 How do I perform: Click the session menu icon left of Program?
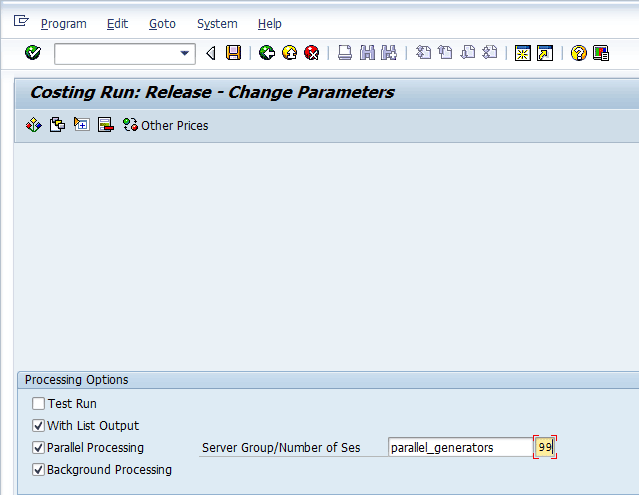tap(21, 20)
